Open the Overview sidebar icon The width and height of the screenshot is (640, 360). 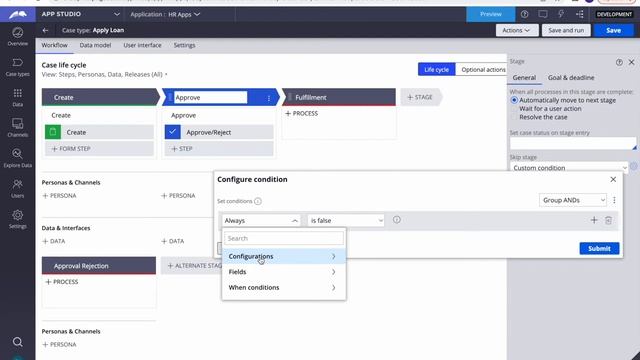(18, 36)
